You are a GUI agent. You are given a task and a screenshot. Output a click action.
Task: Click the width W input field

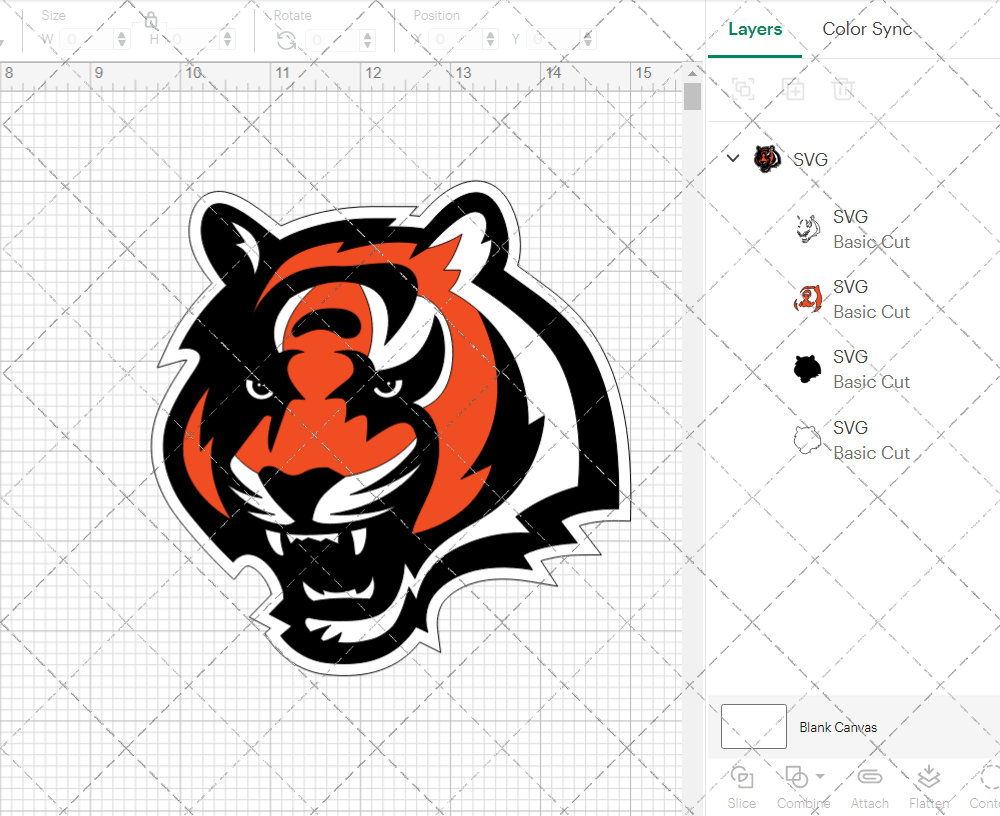87,40
